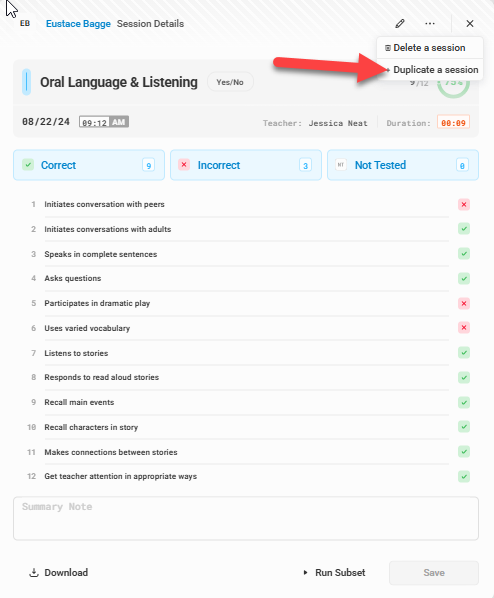Click the green check on Asks questions

pos(464,278)
